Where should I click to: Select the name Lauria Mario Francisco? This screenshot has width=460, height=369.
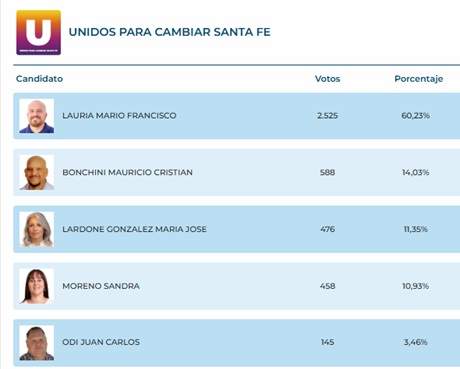[119, 116]
